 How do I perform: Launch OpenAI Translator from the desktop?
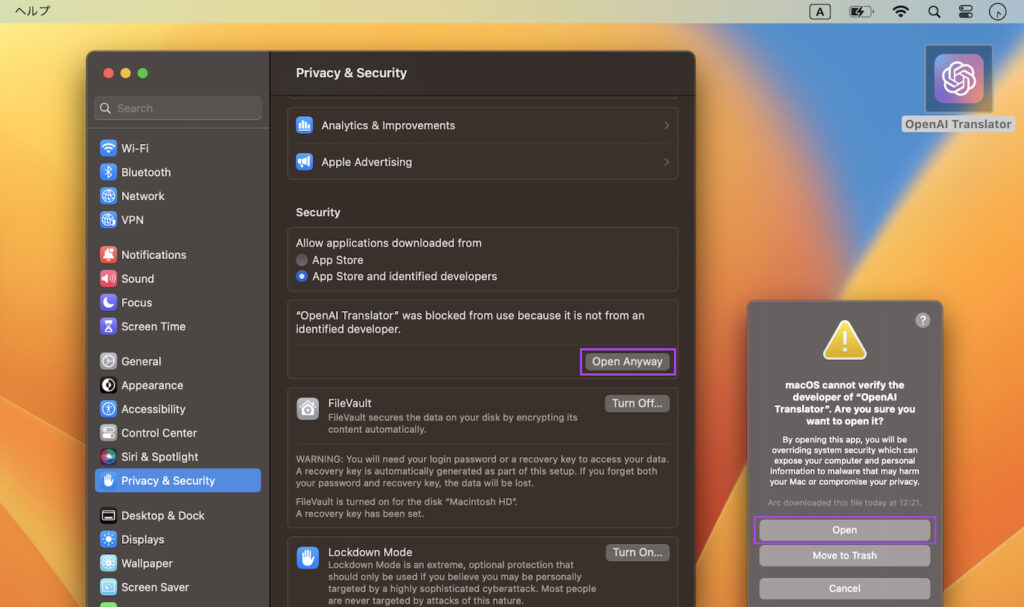(x=957, y=79)
